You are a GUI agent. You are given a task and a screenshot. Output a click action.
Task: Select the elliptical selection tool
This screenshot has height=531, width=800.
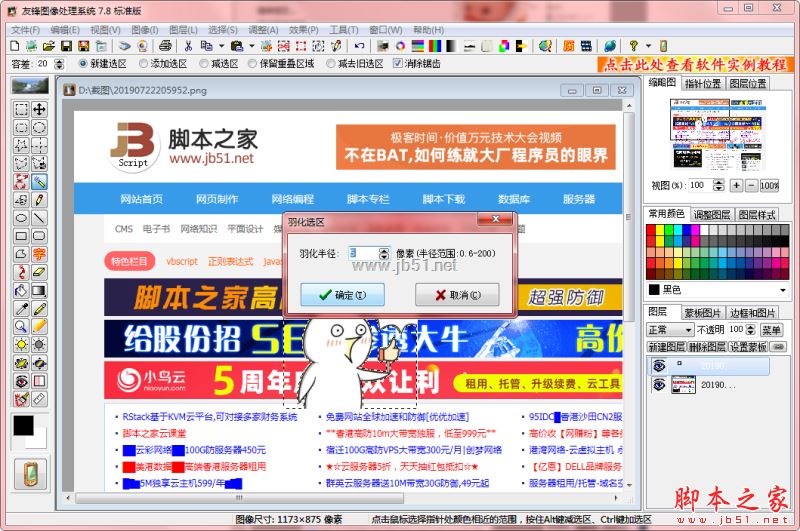pyautogui.click(x=39, y=128)
